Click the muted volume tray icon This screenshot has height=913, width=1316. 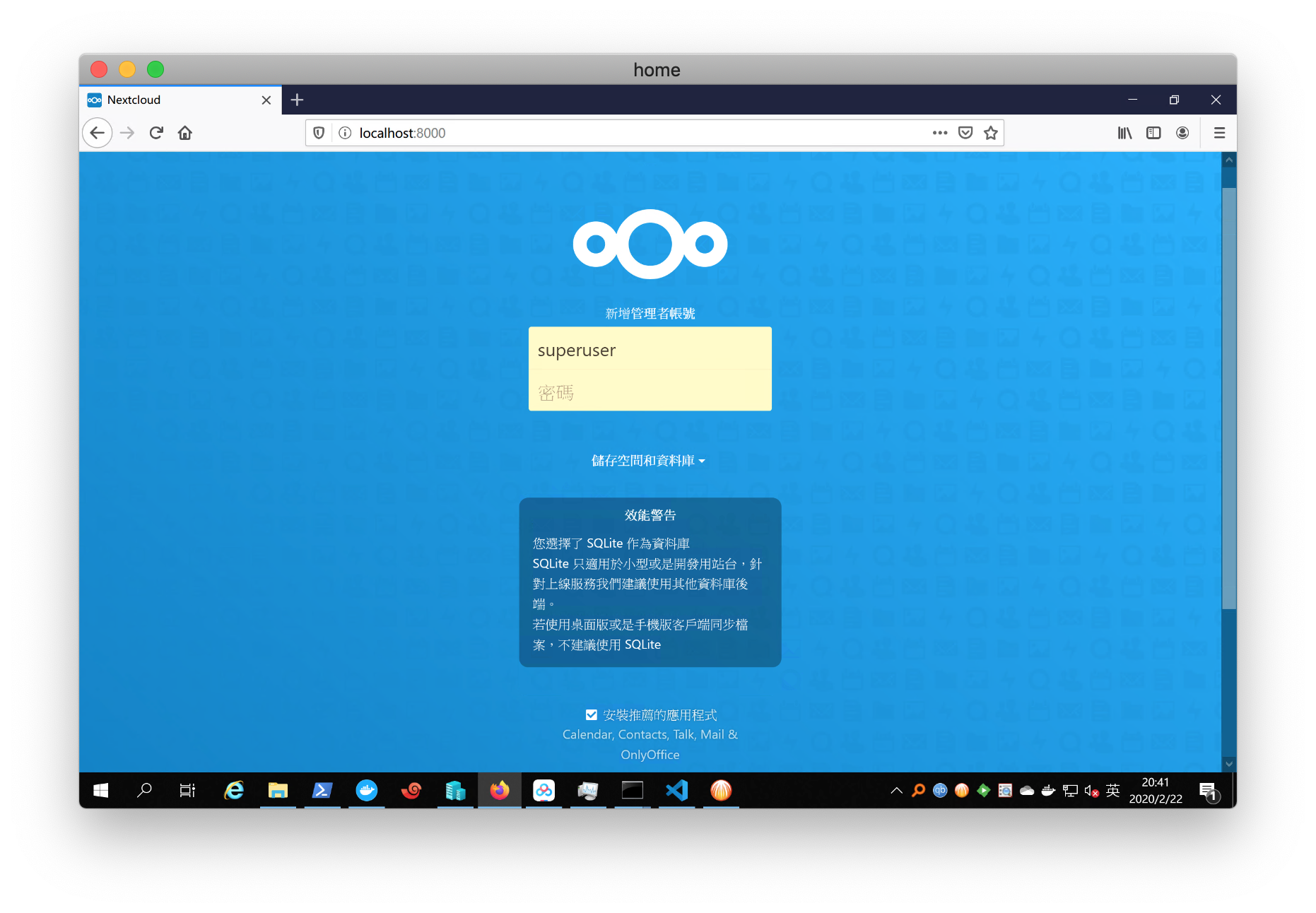(x=1091, y=791)
